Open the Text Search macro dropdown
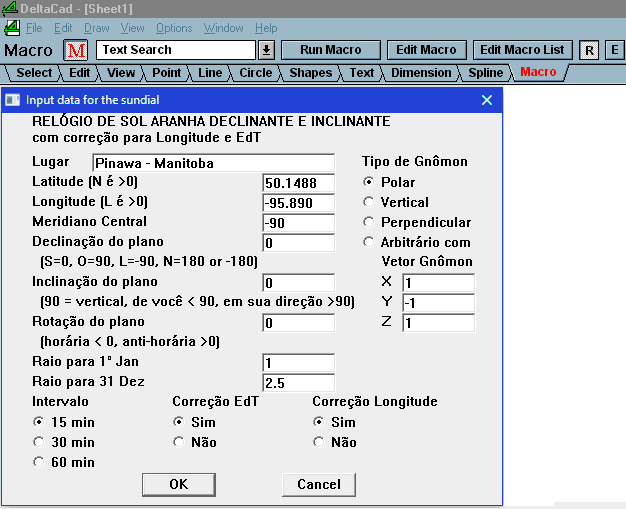This screenshot has width=626, height=509. point(266,50)
